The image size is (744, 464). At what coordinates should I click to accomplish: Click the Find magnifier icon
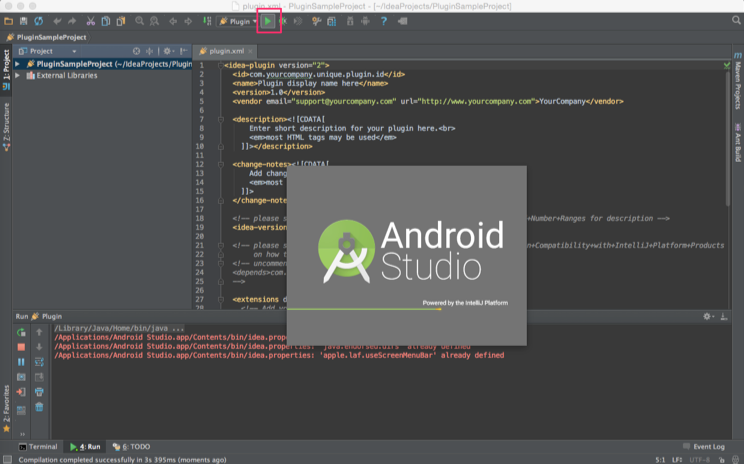[x=140, y=21]
